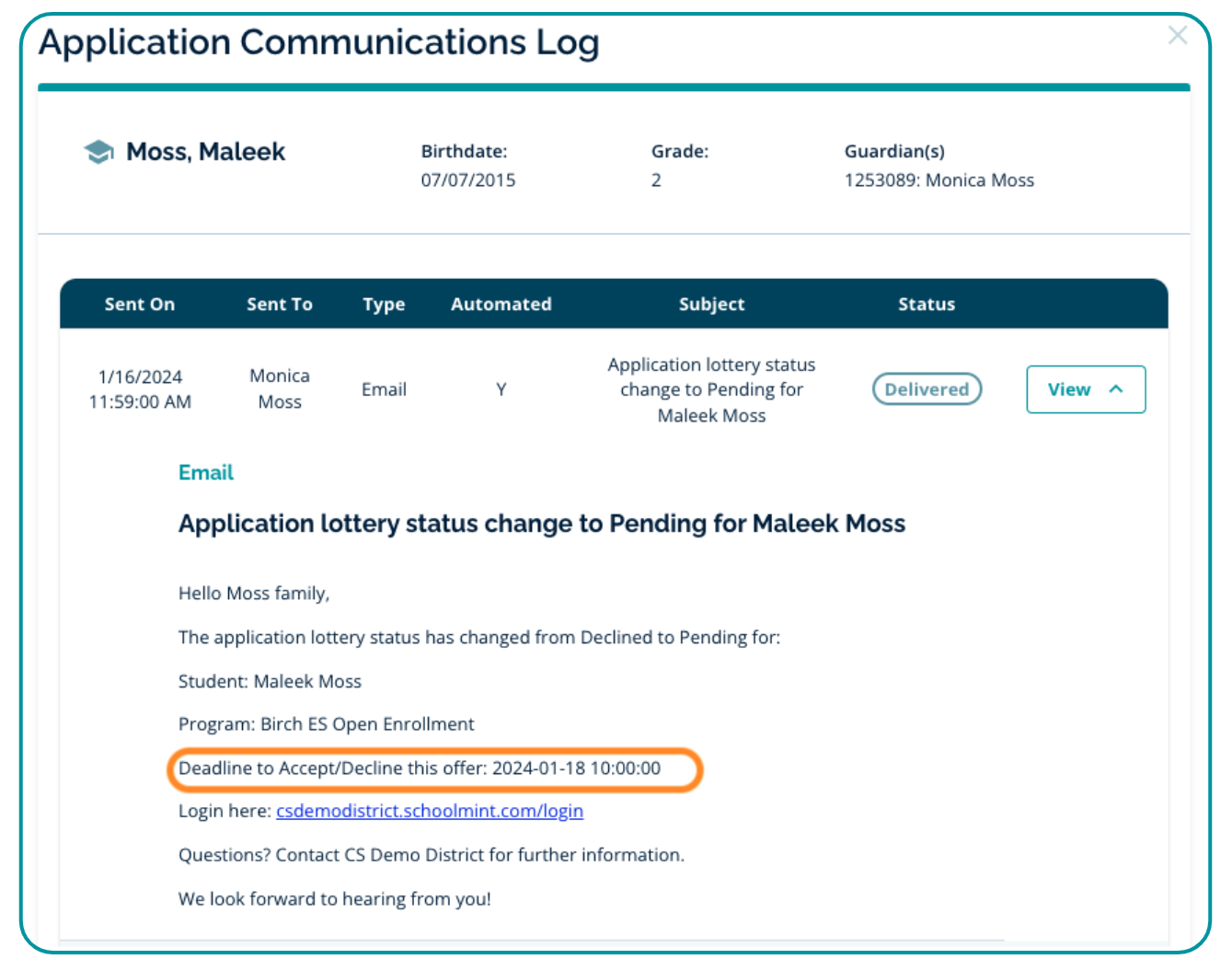Sort by the Sent On column header
This screenshot has width=1232, height=959.
tap(139, 305)
